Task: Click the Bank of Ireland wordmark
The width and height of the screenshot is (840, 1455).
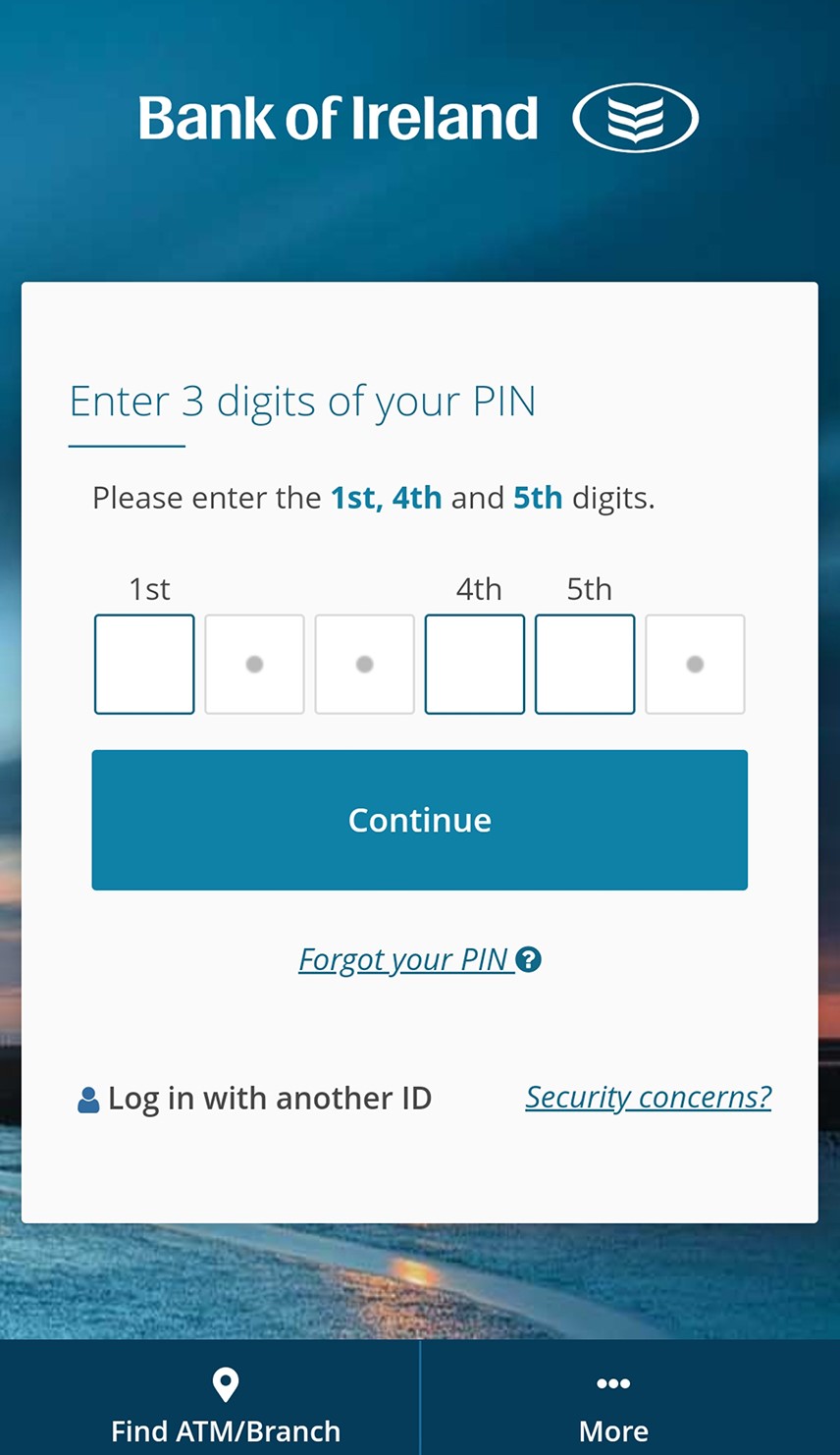Action: coord(338,119)
